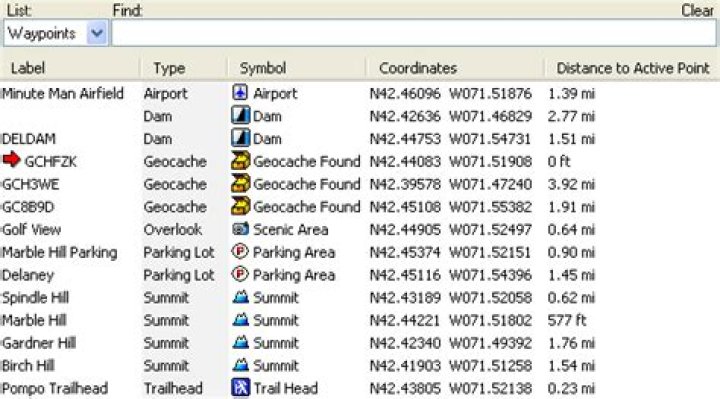Click the Geocache Found icon for GC8B9D
This screenshot has height=399, width=720.
(x=240, y=206)
